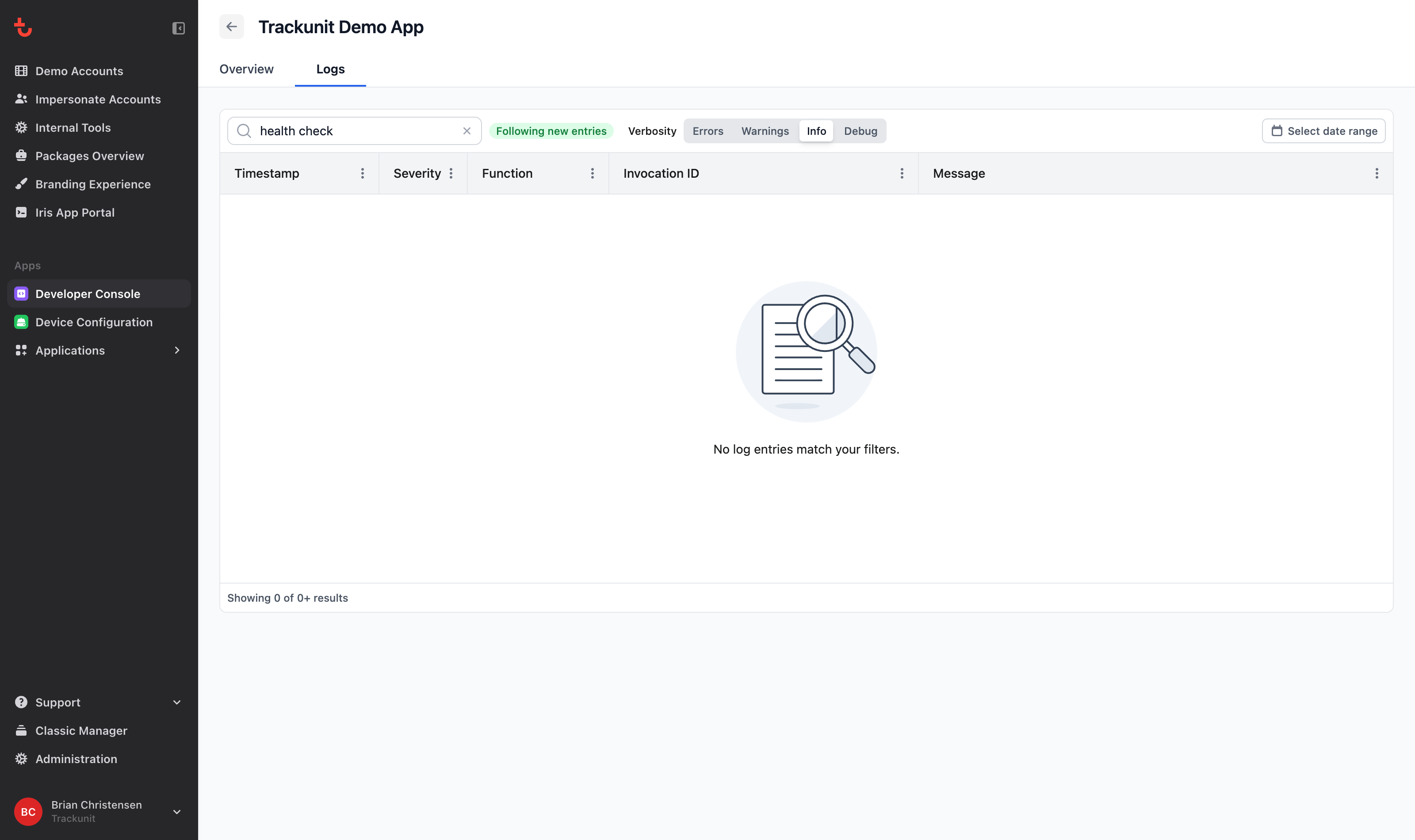The width and height of the screenshot is (1415, 840).
Task: Click the Showing 0 of 0+ results text
Action: 287,598
